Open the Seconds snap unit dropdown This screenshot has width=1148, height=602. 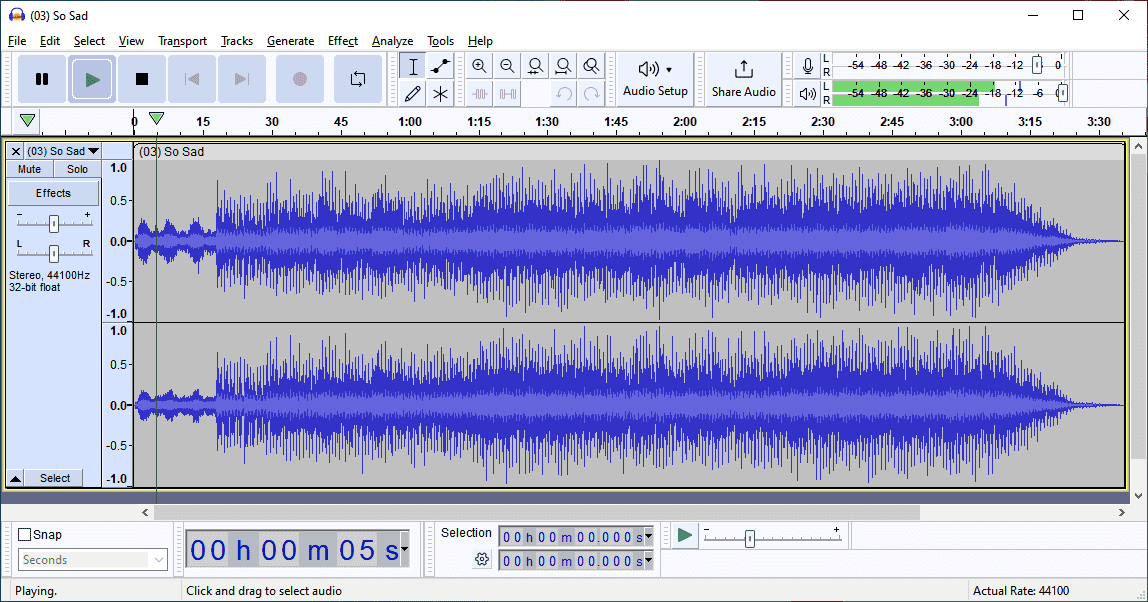point(93,560)
